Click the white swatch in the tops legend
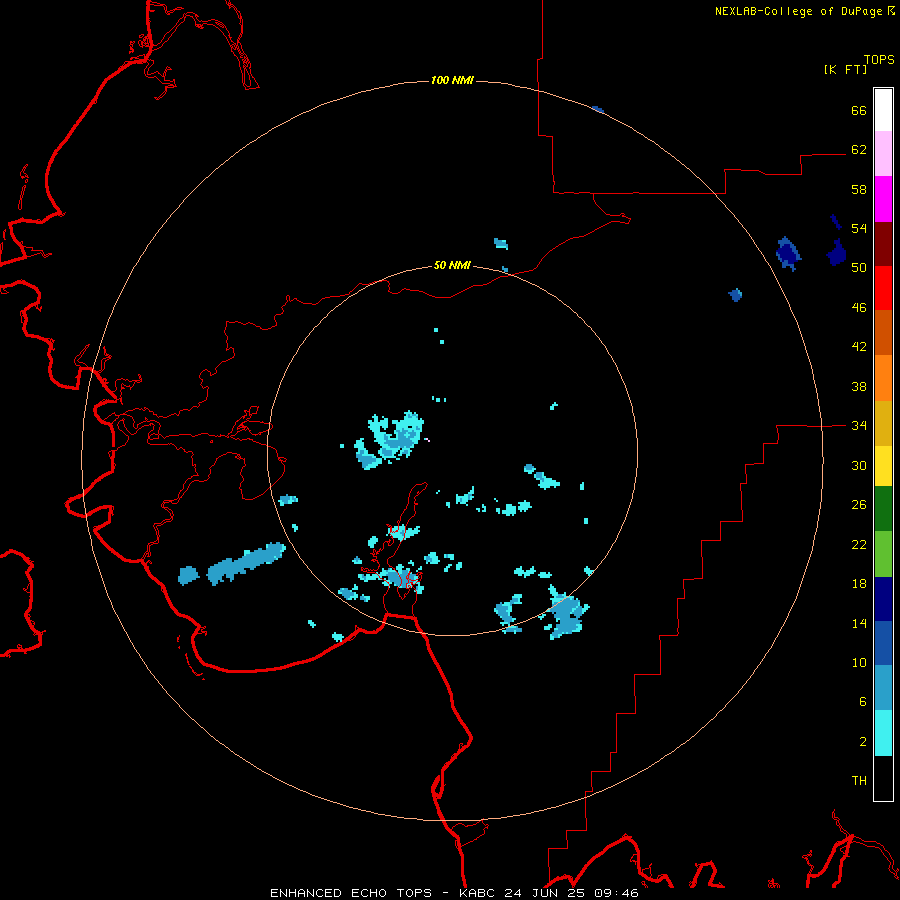This screenshot has height=900, width=900. (883, 110)
